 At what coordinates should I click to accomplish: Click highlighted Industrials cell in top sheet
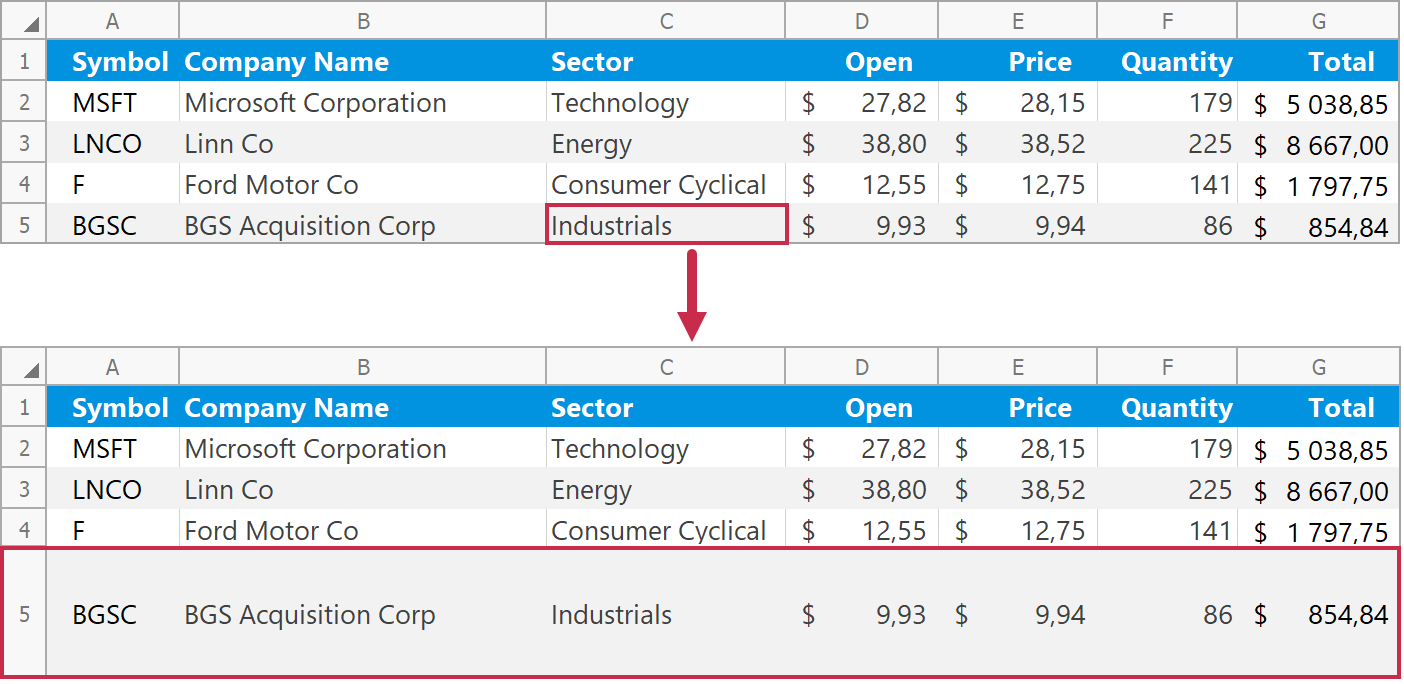point(666,225)
